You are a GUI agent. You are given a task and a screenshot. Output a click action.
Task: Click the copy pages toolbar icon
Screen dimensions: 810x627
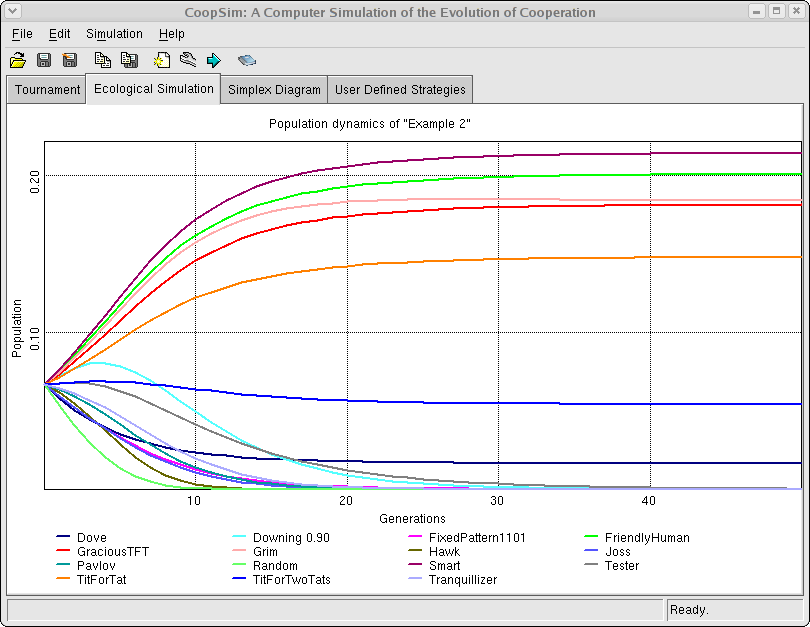pyautogui.click(x=102, y=61)
